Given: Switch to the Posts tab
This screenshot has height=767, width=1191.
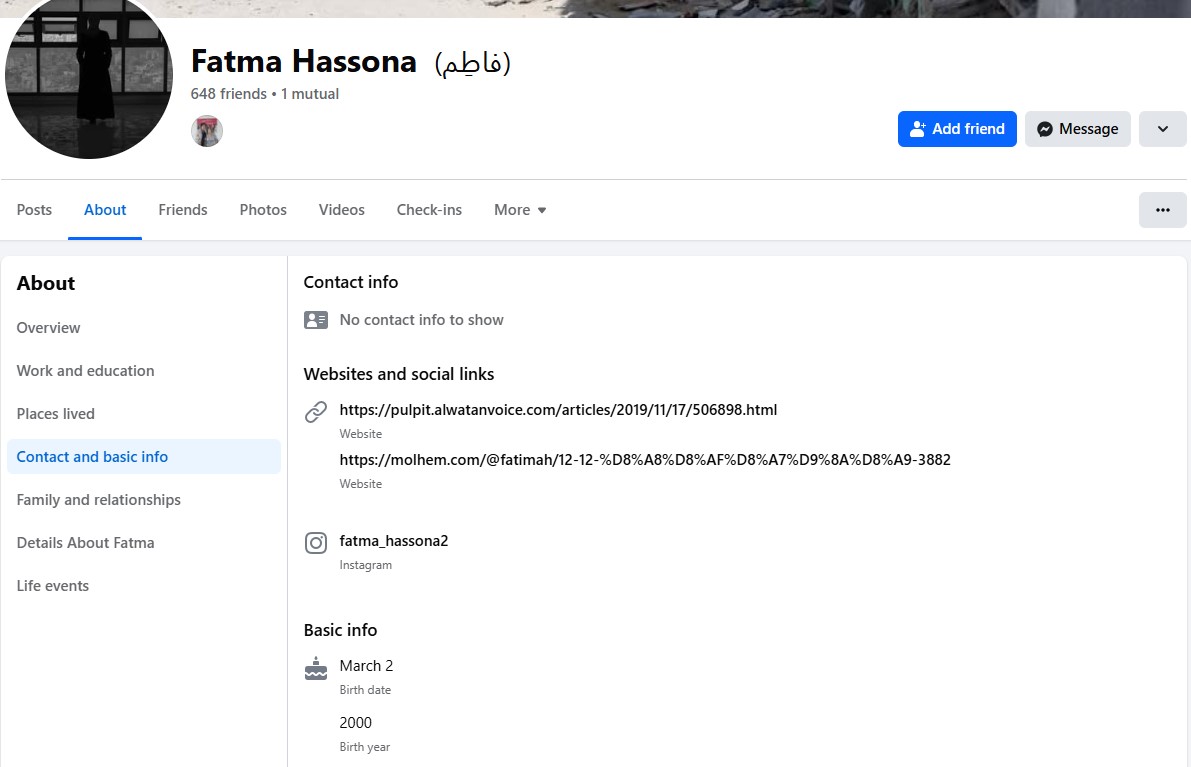Looking at the screenshot, I should pyautogui.click(x=34, y=210).
